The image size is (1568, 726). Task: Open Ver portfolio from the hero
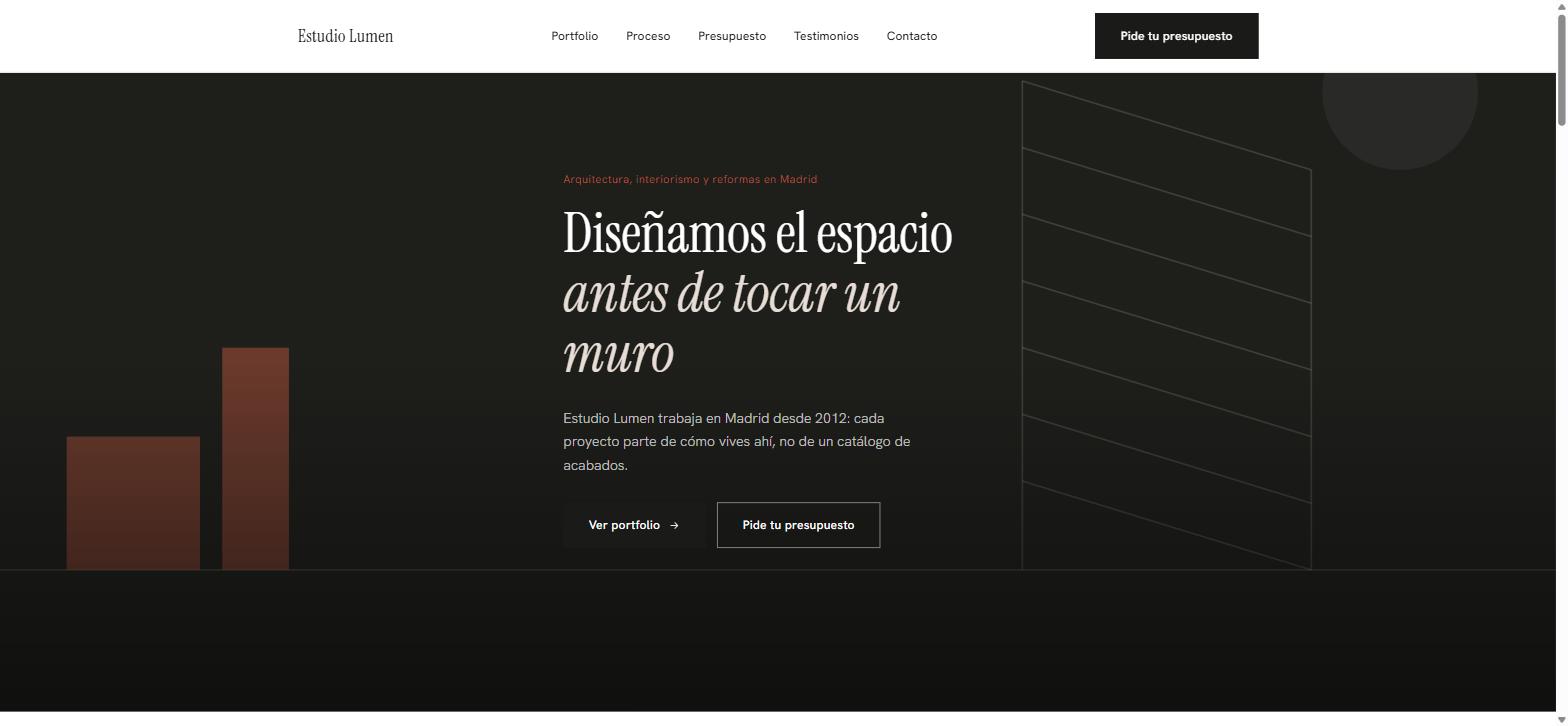634,525
